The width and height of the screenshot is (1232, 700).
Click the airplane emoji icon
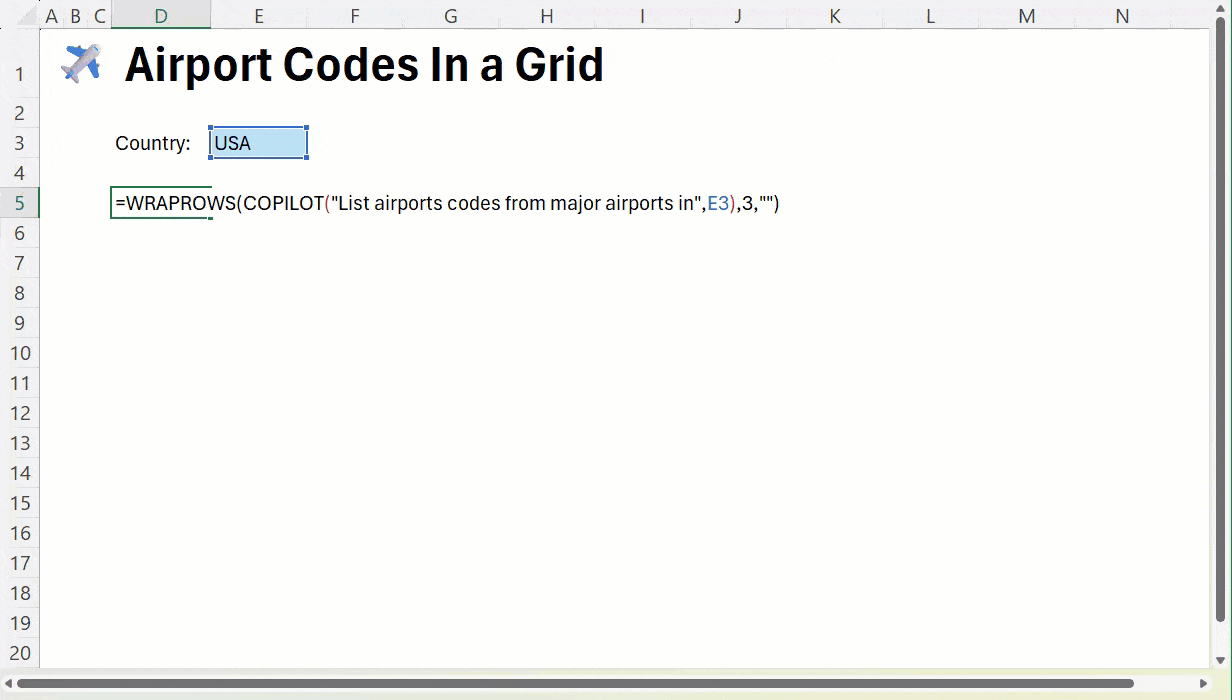(81, 63)
